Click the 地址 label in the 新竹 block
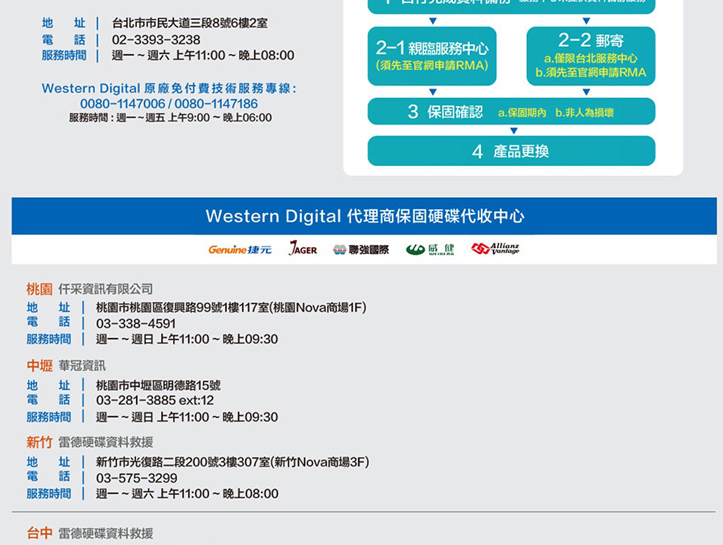Screen dimensions: 723x545 pos(48,462)
